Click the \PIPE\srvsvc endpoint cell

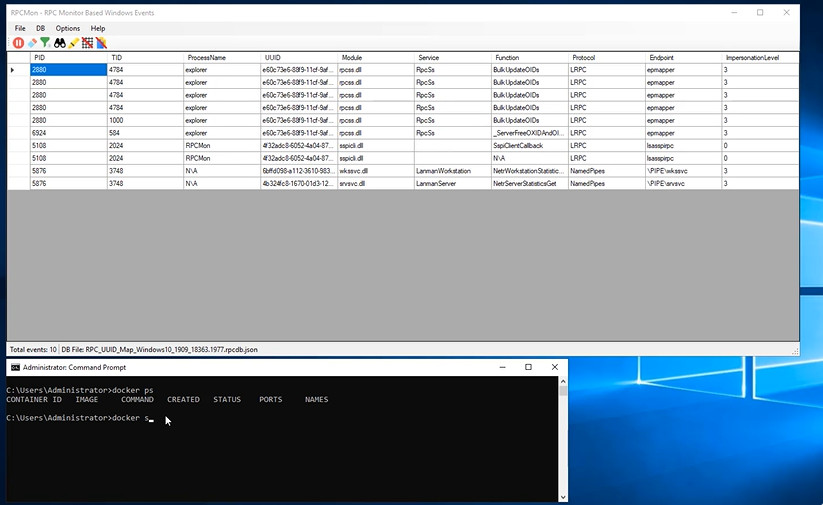[683, 183]
